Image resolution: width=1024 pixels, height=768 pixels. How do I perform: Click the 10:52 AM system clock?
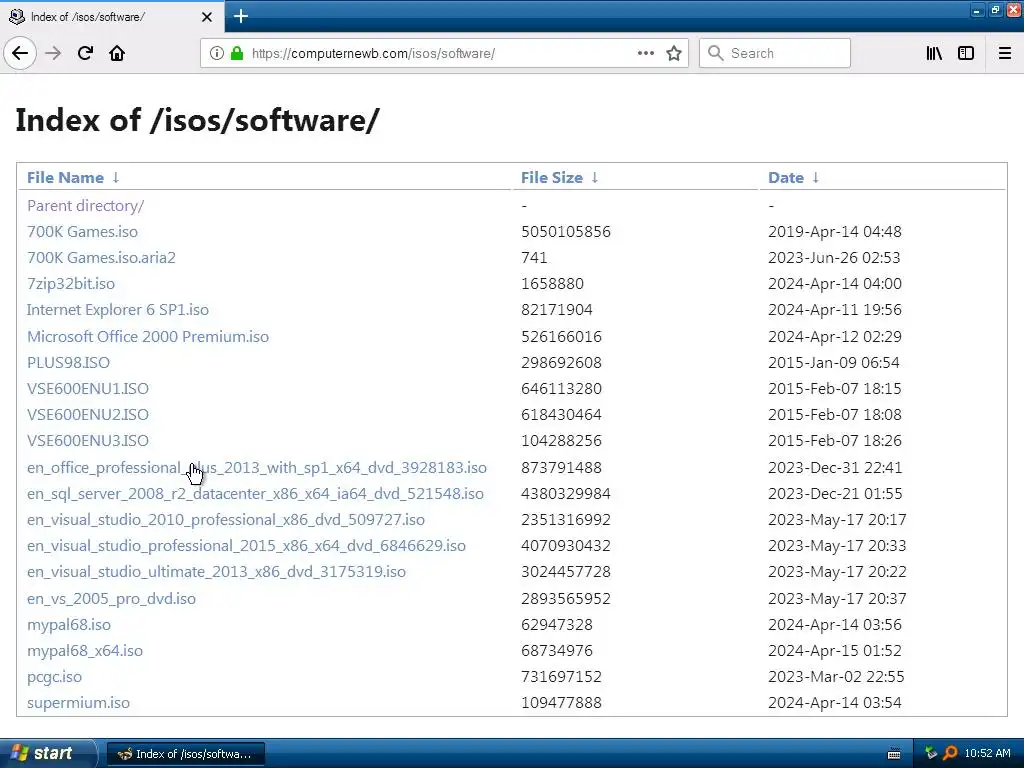coord(987,754)
